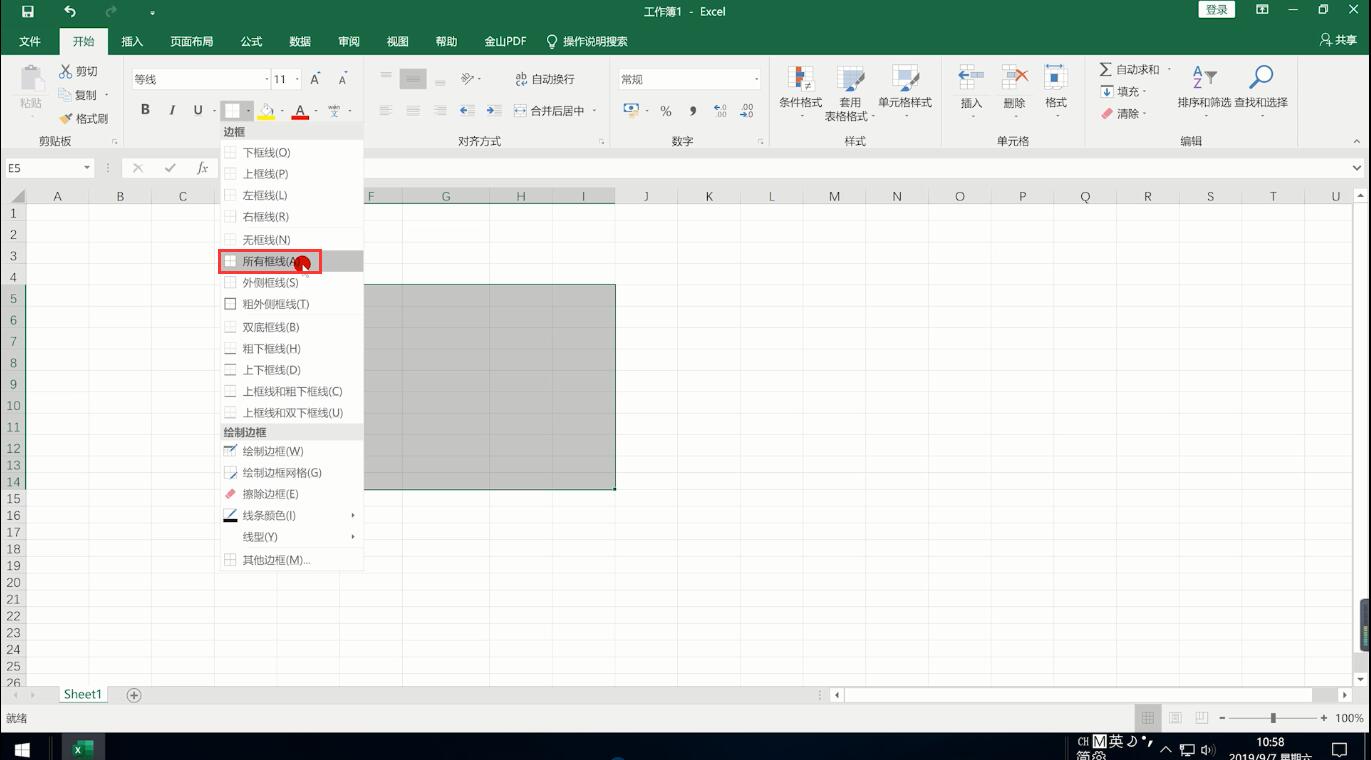Open Cell Styles (单元格样式) icon
This screenshot has width=1371, height=760.
pos(905,79)
